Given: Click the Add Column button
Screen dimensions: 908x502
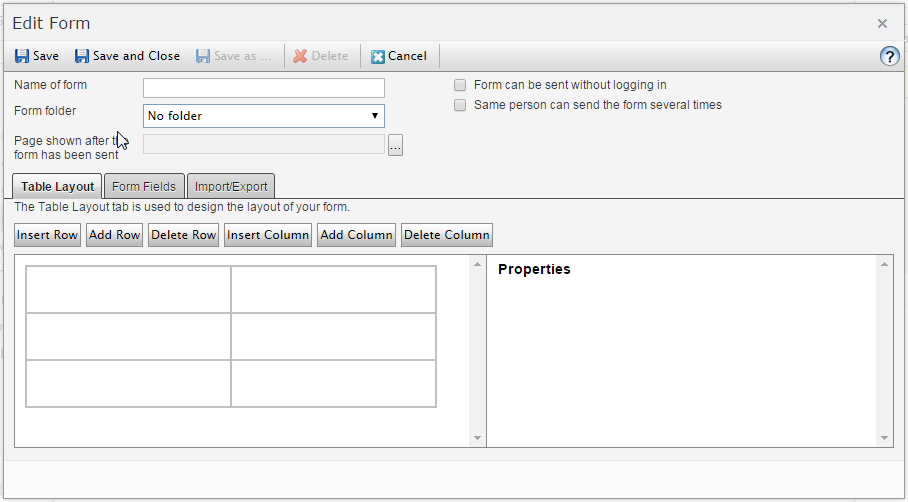Looking at the screenshot, I should click(x=356, y=235).
